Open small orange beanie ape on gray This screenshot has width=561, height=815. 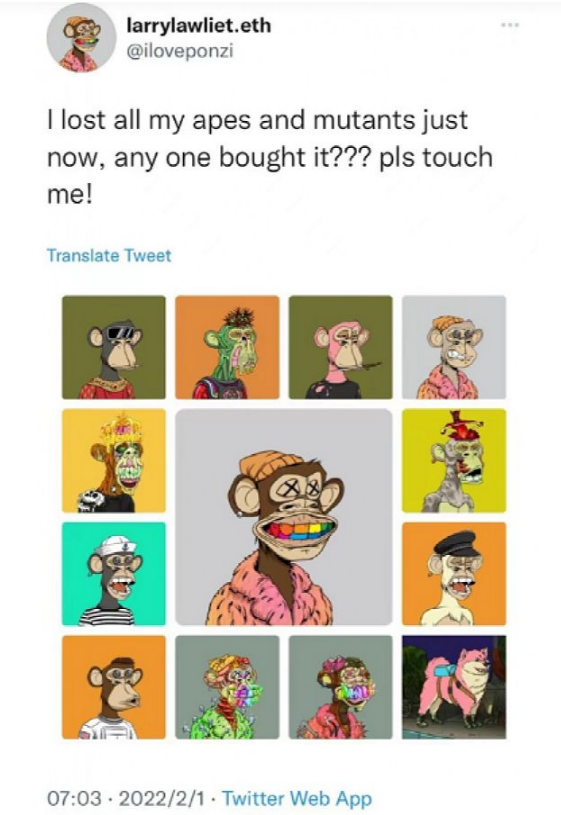click(454, 347)
